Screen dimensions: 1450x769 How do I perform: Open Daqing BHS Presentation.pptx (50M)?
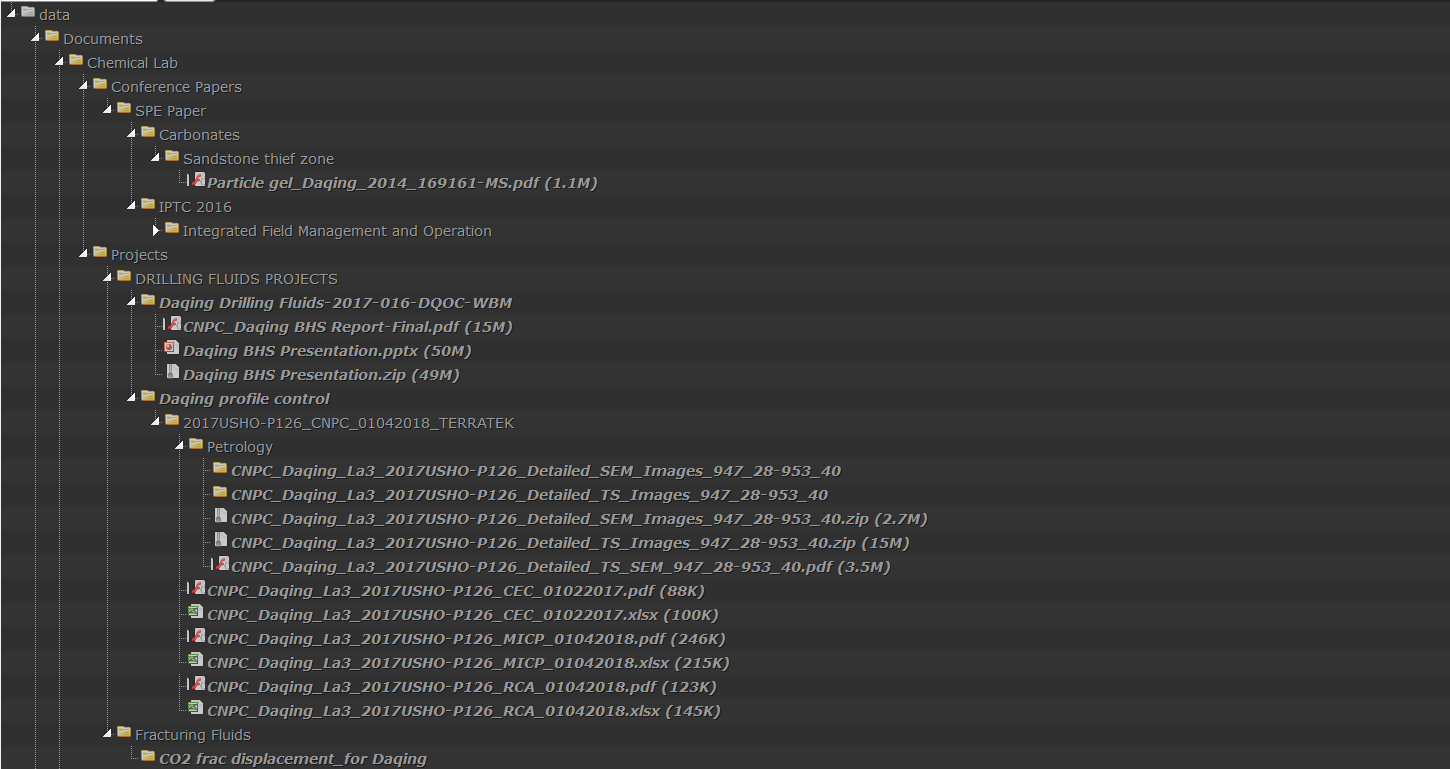point(327,351)
